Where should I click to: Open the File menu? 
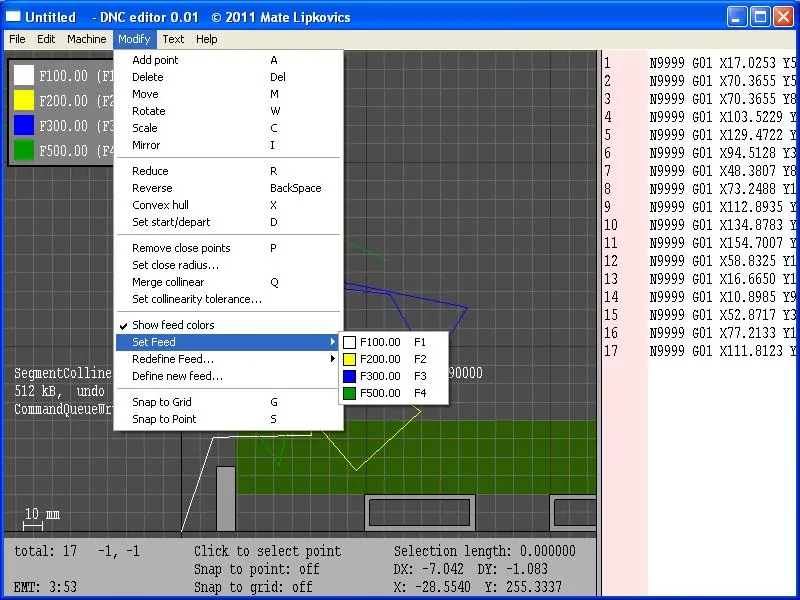pyautogui.click(x=17, y=39)
